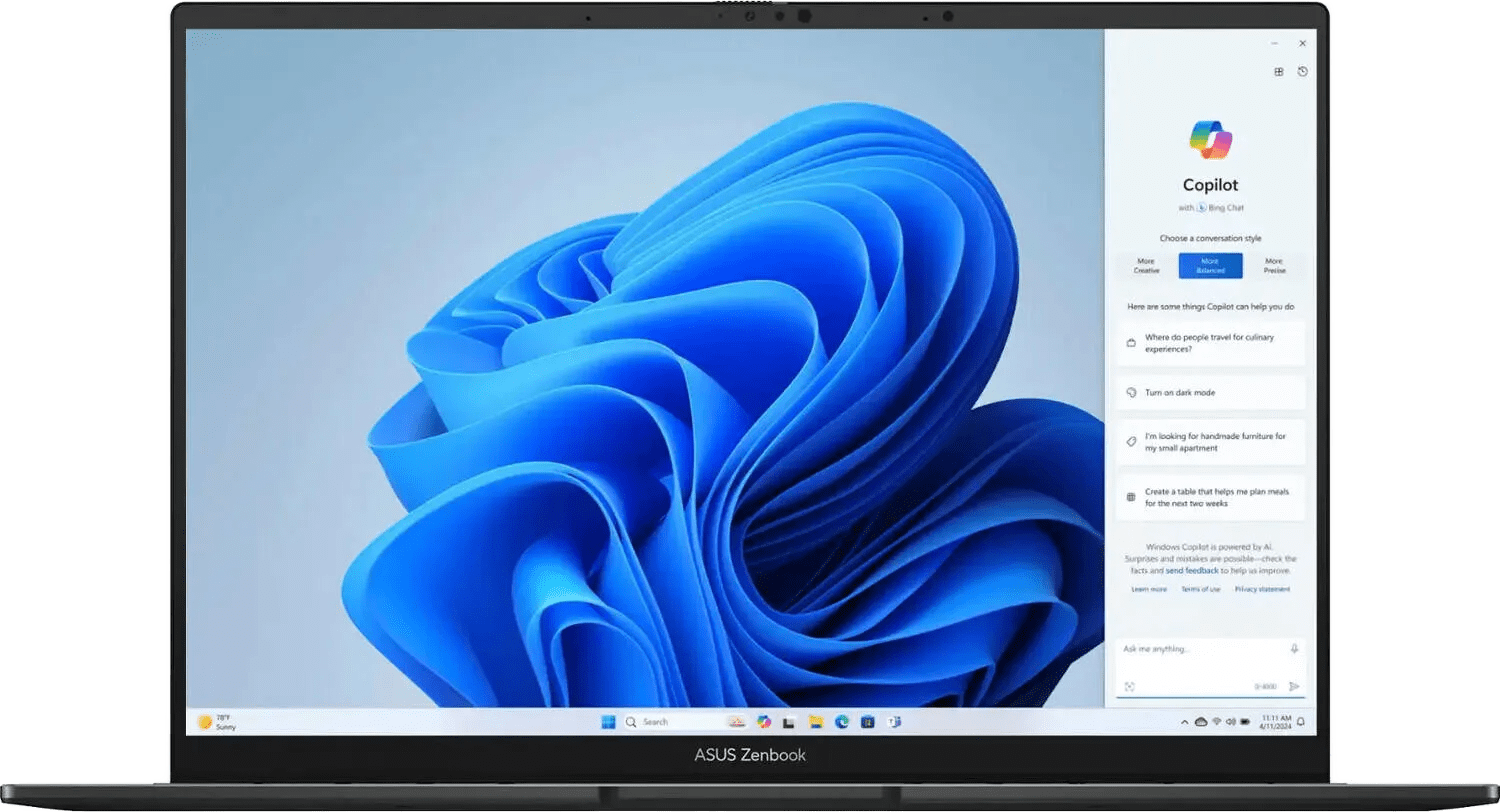The width and height of the screenshot is (1500, 812).
Task: Select More Creative conversation style
Action: pos(1146,266)
